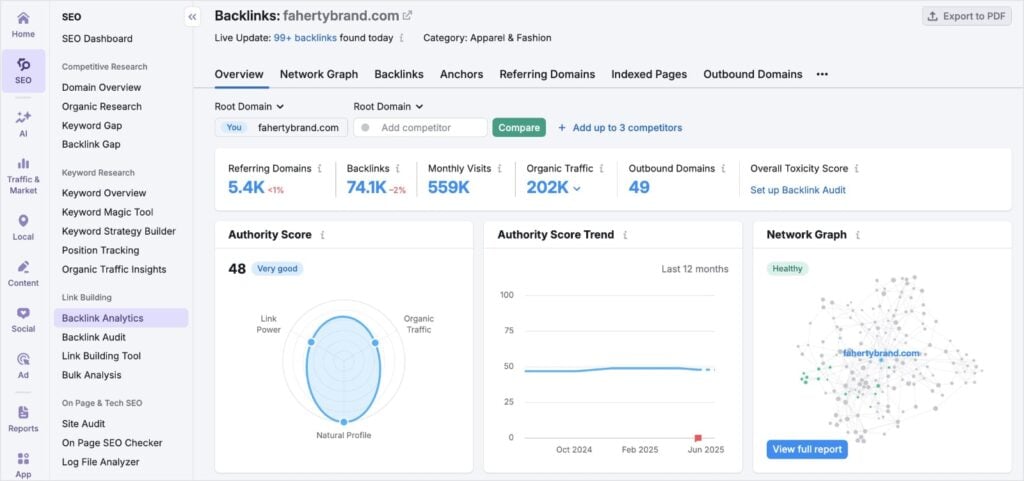This screenshot has height=481, width=1024.
Task: Show info icon beside Authority Score Trend
Action: click(625, 235)
